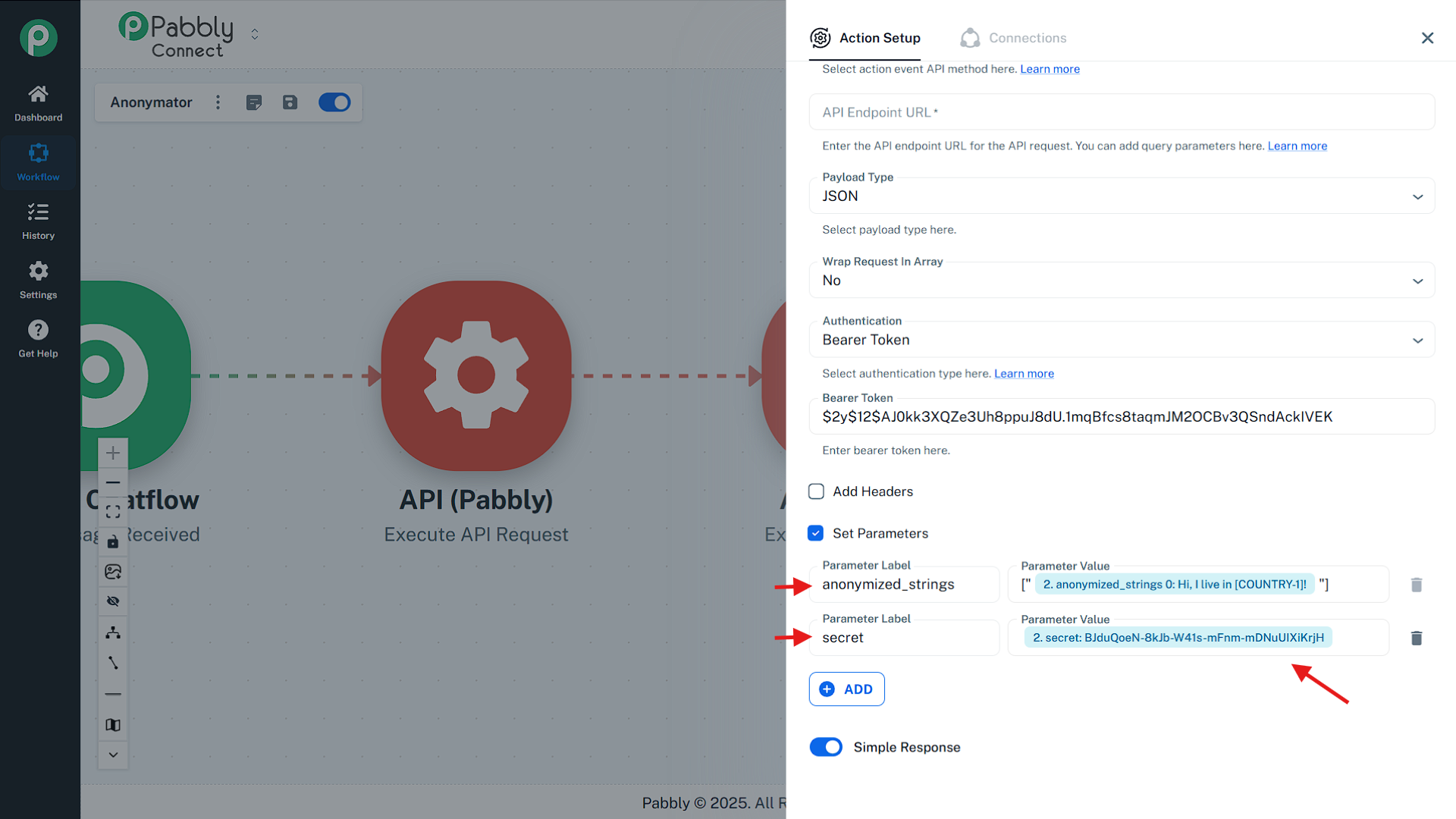Click the save workflow disk icon
Image resolution: width=1456 pixels, height=819 pixels.
(x=290, y=102)
